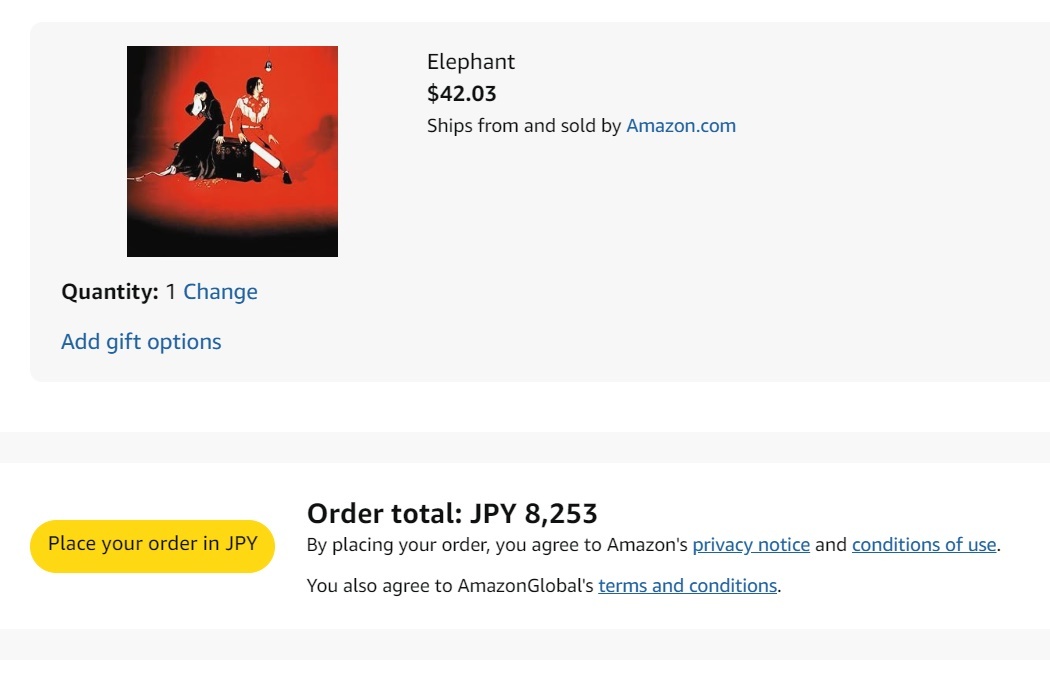
Task: Click the 'By placing your order' agreement text
Action: point(497,545)
